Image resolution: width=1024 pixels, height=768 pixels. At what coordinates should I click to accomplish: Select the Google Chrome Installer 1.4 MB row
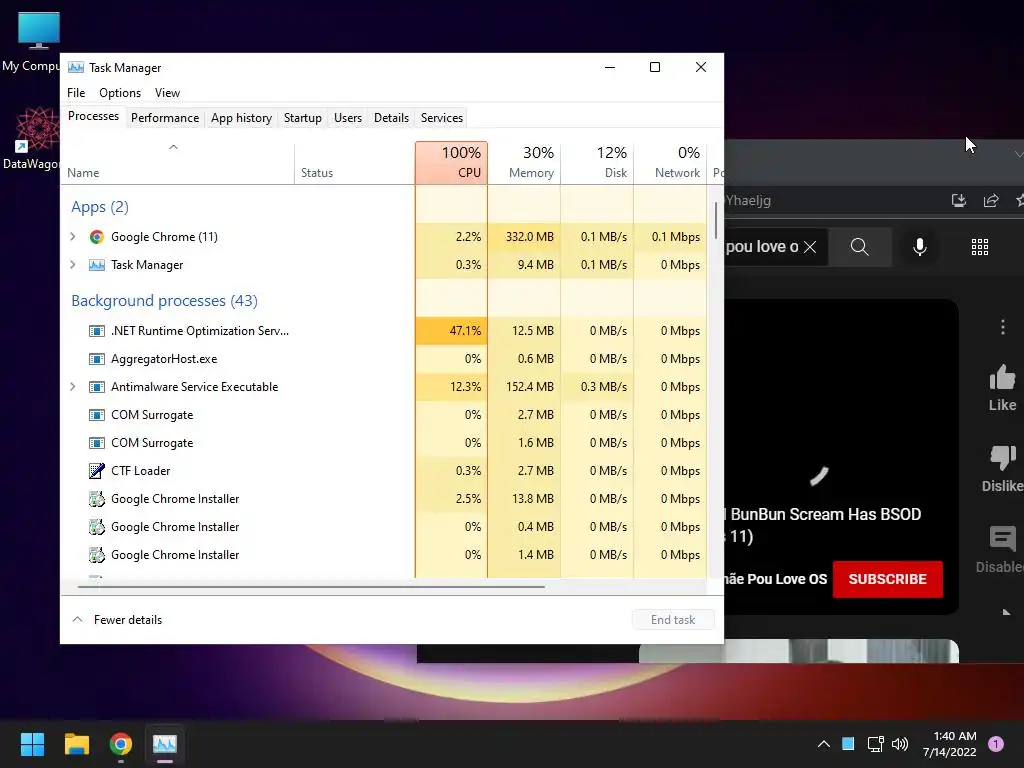tap(385, 555)
